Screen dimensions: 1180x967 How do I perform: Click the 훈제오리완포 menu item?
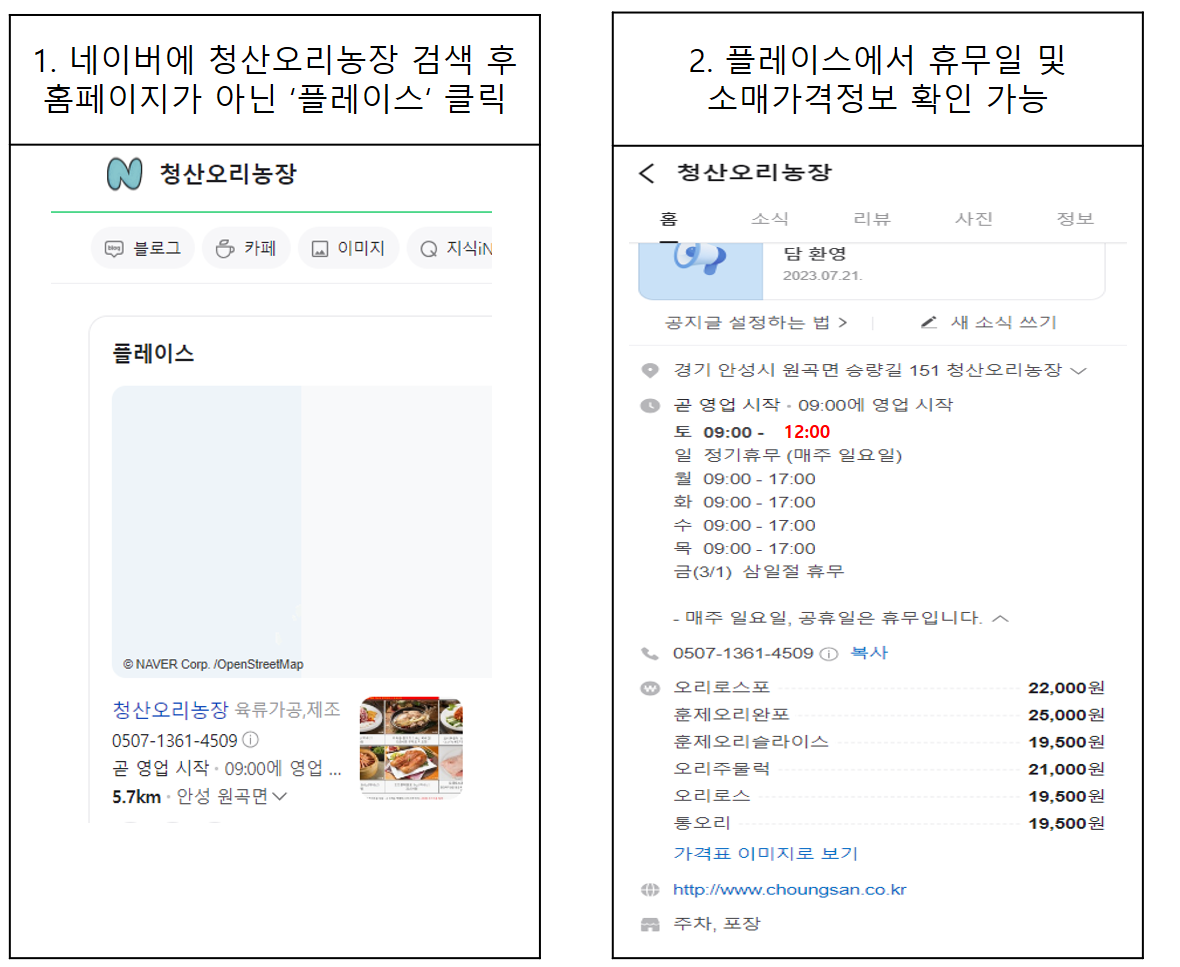pyautogui.click(x=731, y=715)
